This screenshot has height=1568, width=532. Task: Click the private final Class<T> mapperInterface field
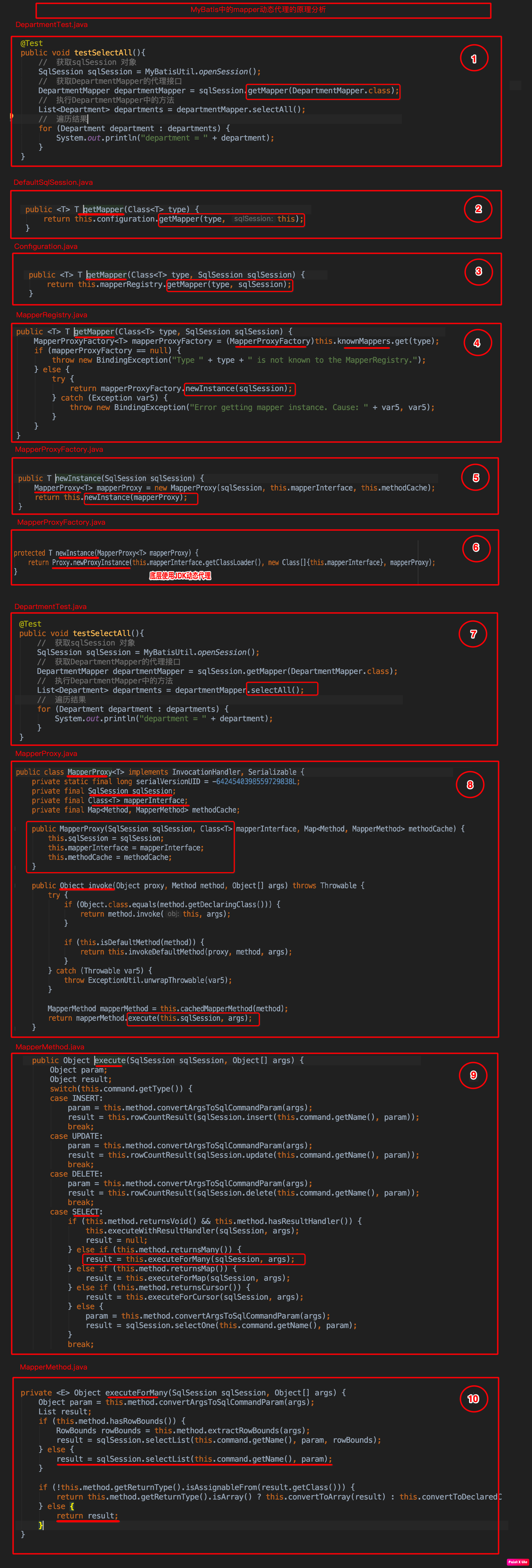pos(110,801)
